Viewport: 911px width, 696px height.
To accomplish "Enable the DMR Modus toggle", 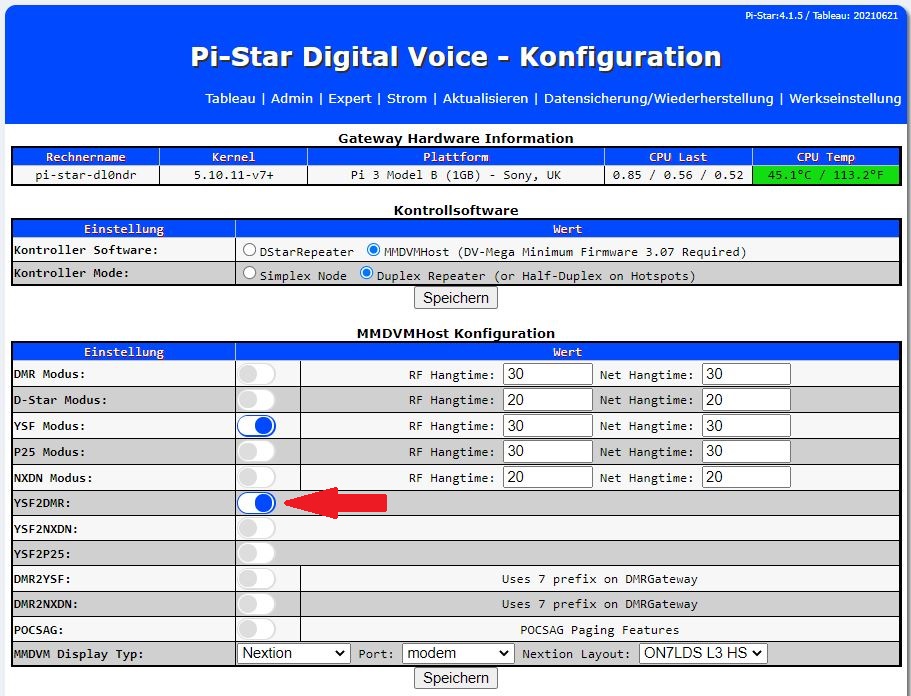I will tap(256, 374).
